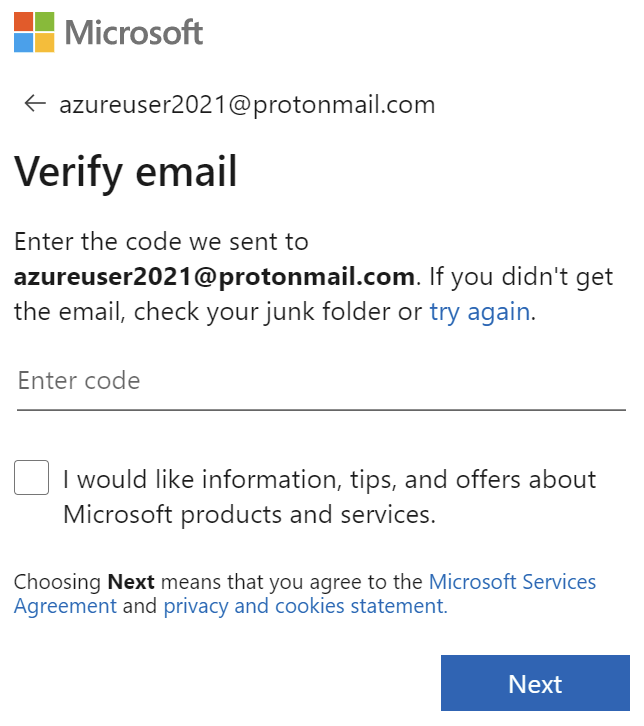Click the blue Next button
This screenshot has width=644, height=726.
pos(535,683)
